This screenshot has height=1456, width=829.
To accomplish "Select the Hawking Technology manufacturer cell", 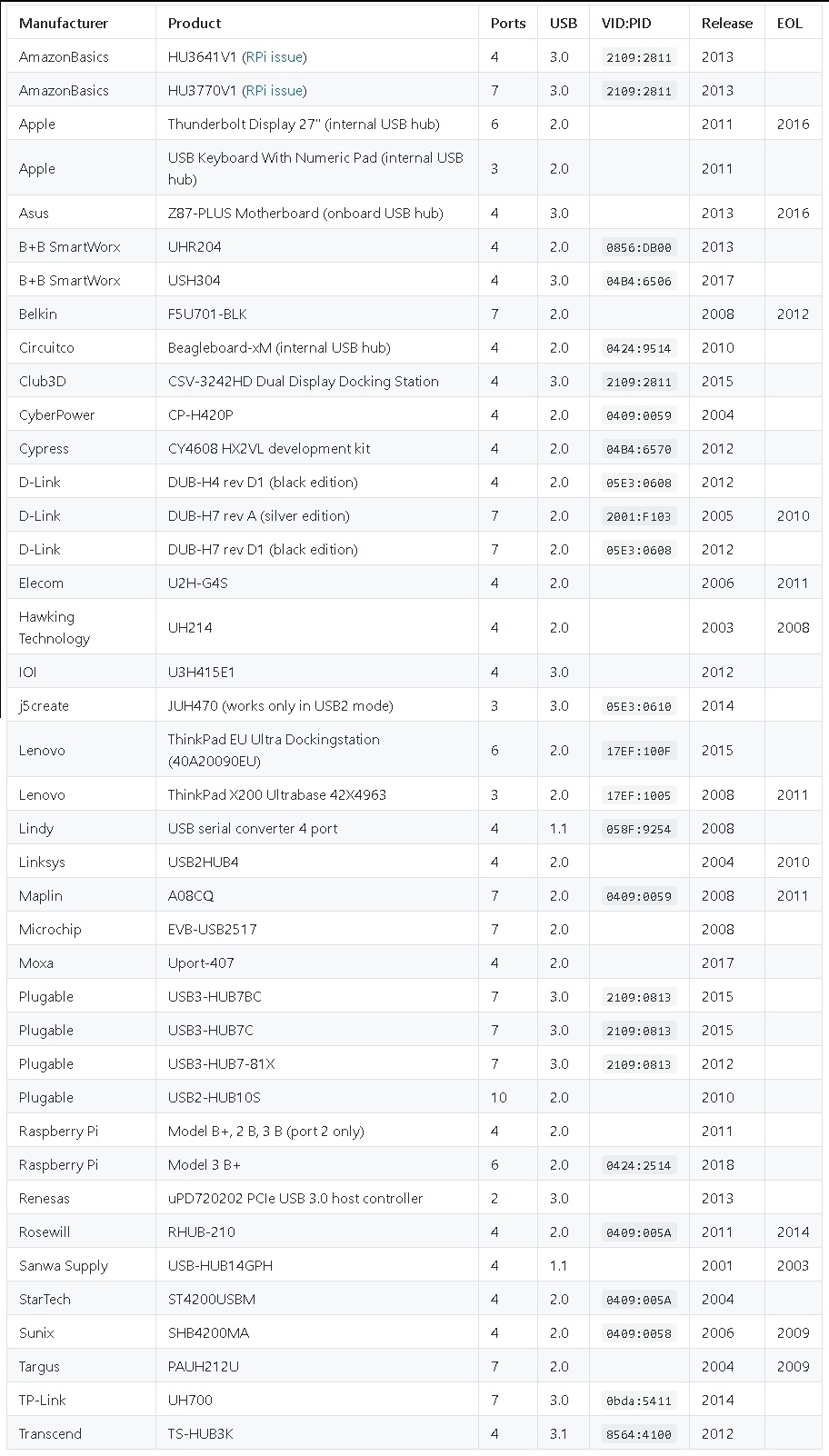I will point(55,627).
